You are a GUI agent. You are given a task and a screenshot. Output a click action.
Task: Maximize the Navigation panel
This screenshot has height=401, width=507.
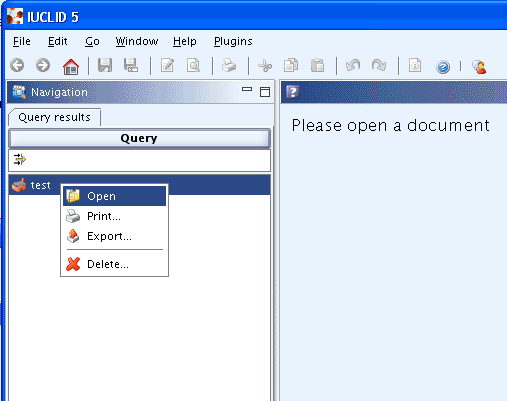[265, 92]
